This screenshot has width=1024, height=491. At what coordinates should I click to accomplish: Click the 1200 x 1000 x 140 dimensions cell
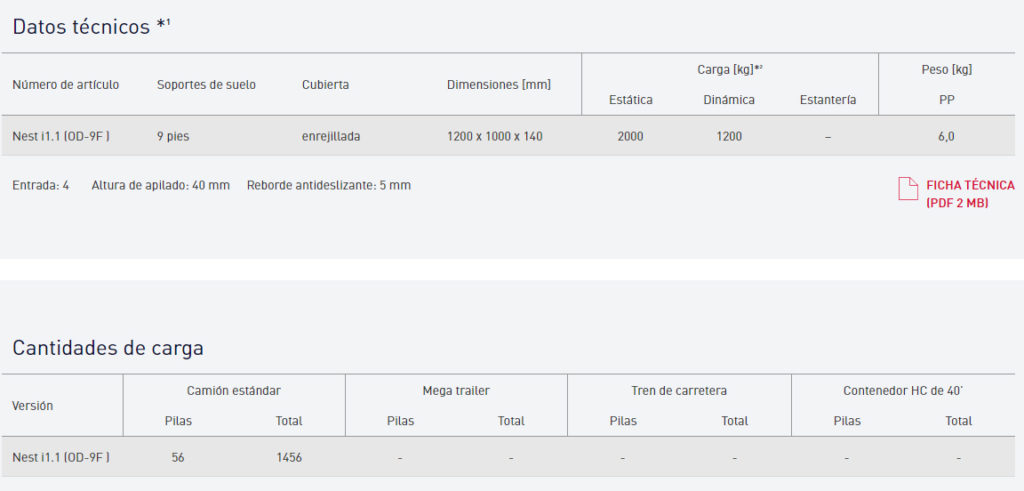tap(495, 136)
